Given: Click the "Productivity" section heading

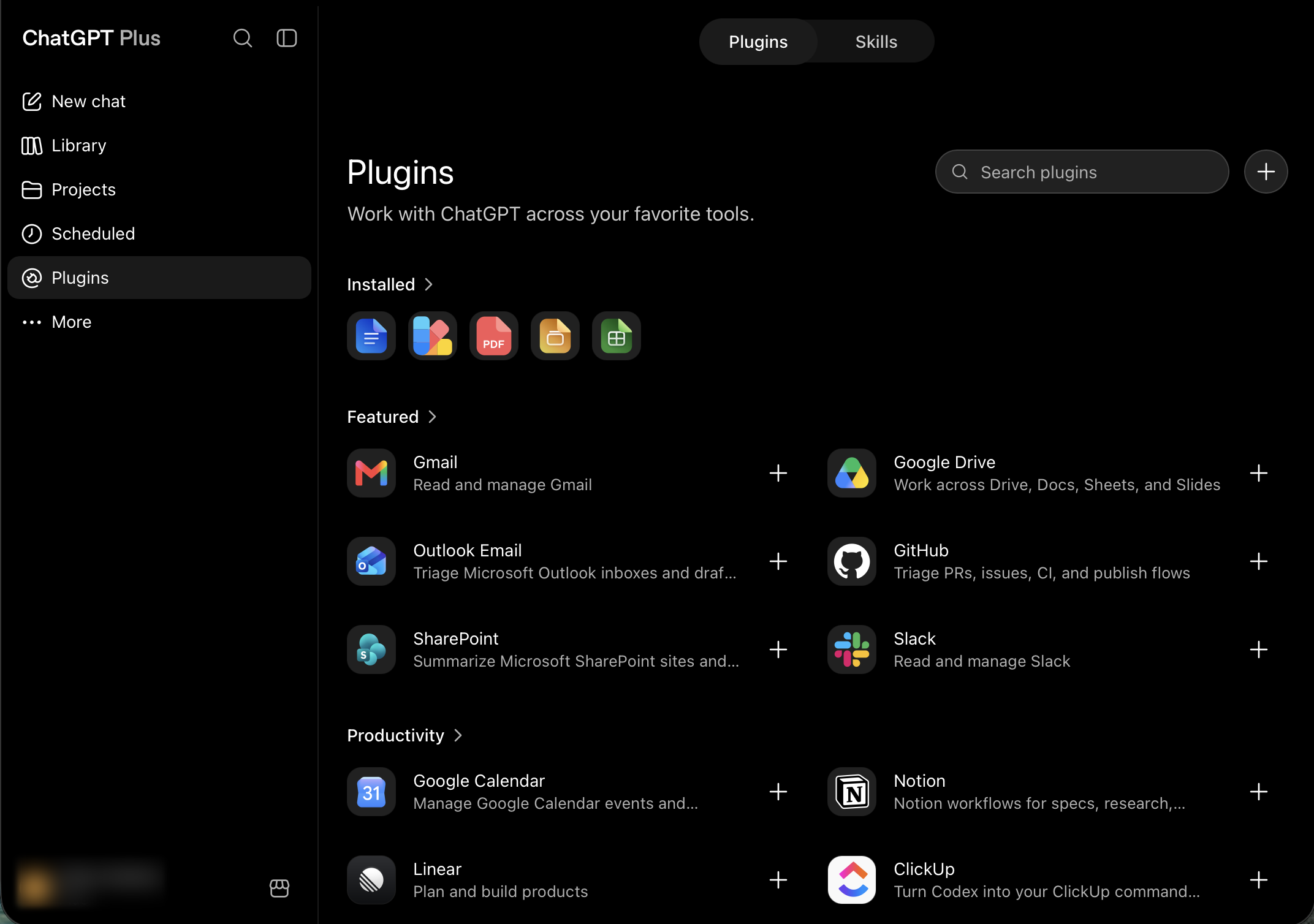Looking at the screenshot, I should (x=396, y=735).
